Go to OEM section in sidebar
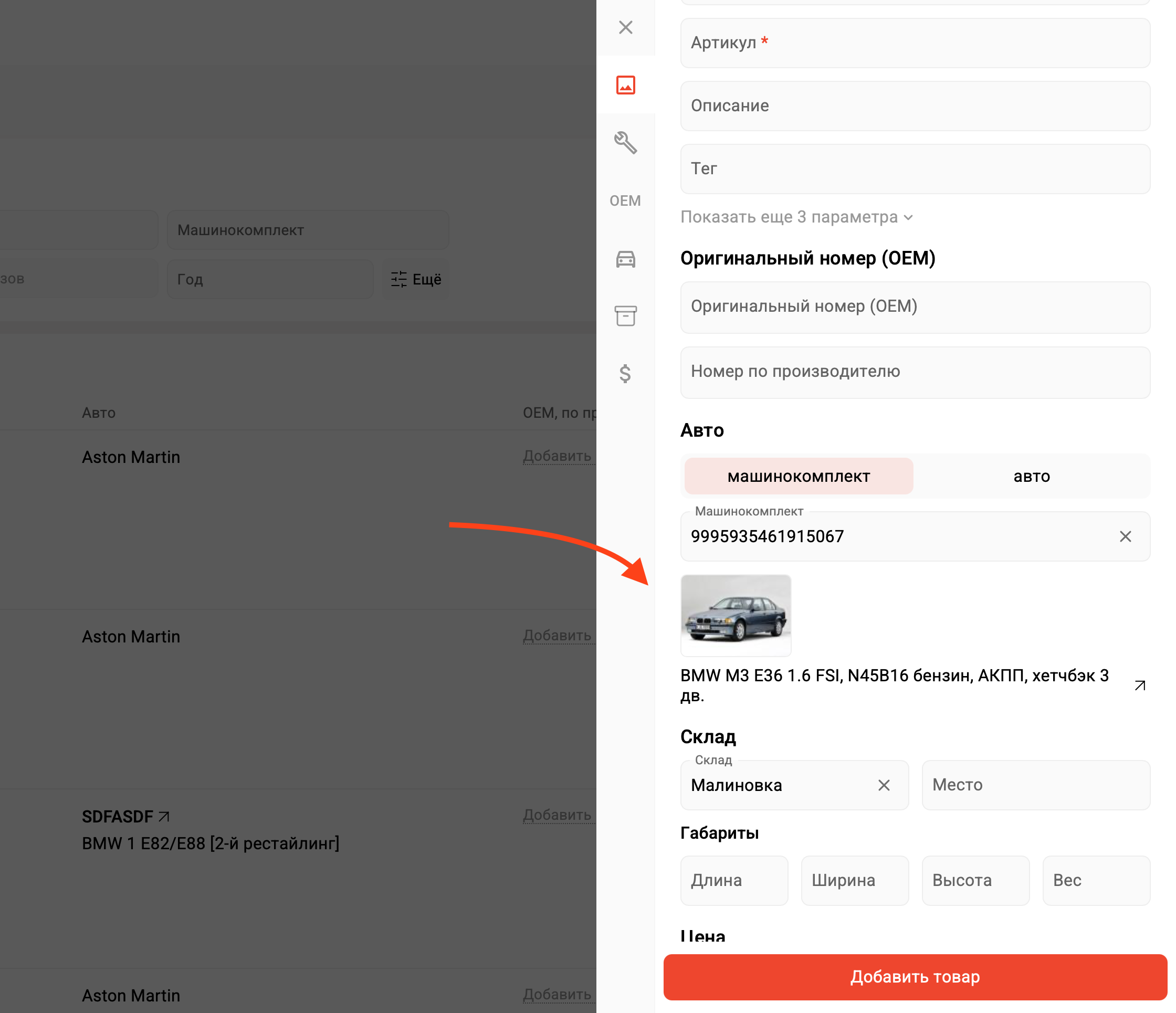The width and height of the screenshot is (1176, 1013). click(x=625, y=201)
